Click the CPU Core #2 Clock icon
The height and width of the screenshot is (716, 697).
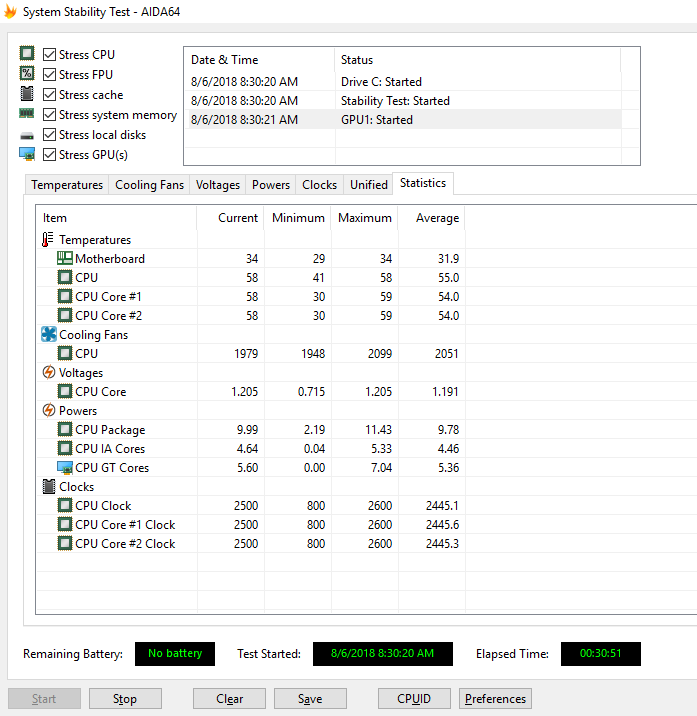coord(64,543)
